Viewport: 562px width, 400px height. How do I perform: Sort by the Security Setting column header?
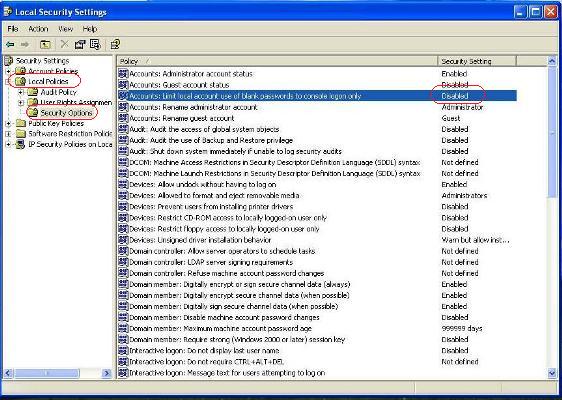click(x=477, y=61)
